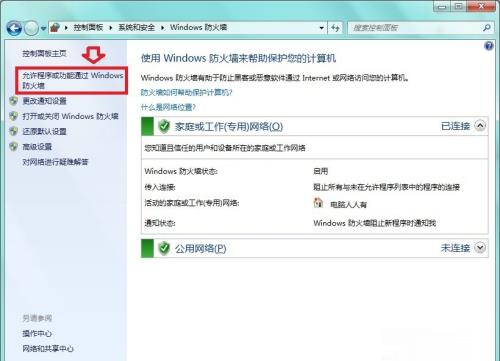500x361 pixels.
Task: Expand the 公用网络 section chevron
Action: pos(480,248)
